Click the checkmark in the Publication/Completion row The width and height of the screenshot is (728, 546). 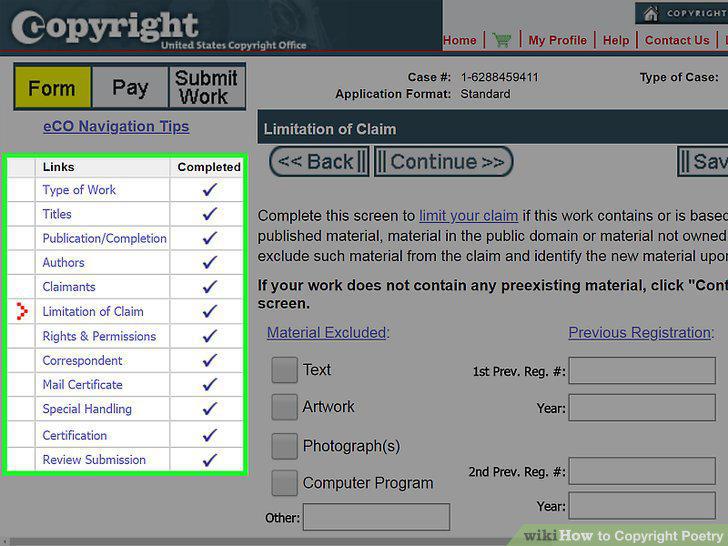(209, 238)
